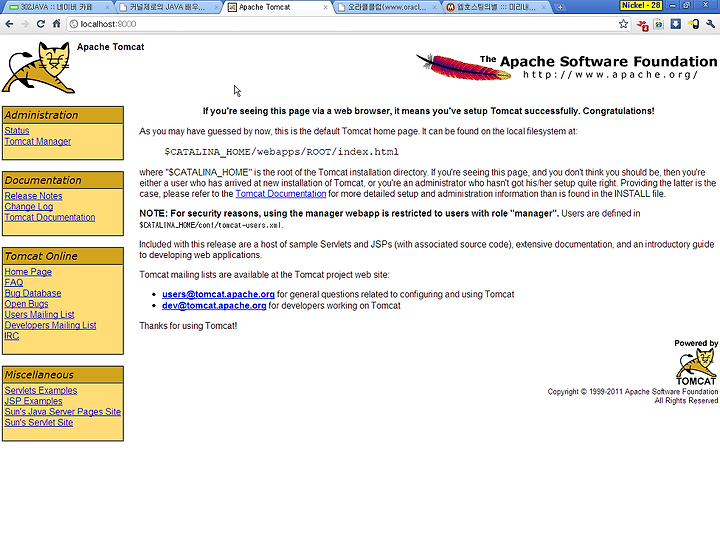Click the Tomcat Online section header
This screenshot has height=542, width=720.
(63, 256)
